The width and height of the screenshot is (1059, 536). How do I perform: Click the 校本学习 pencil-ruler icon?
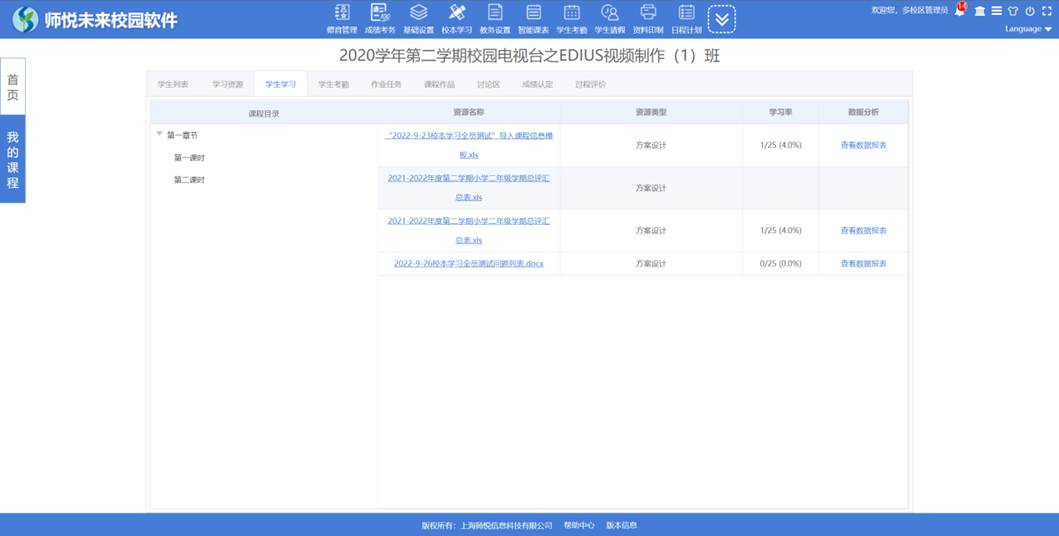(x=457, y=18)
